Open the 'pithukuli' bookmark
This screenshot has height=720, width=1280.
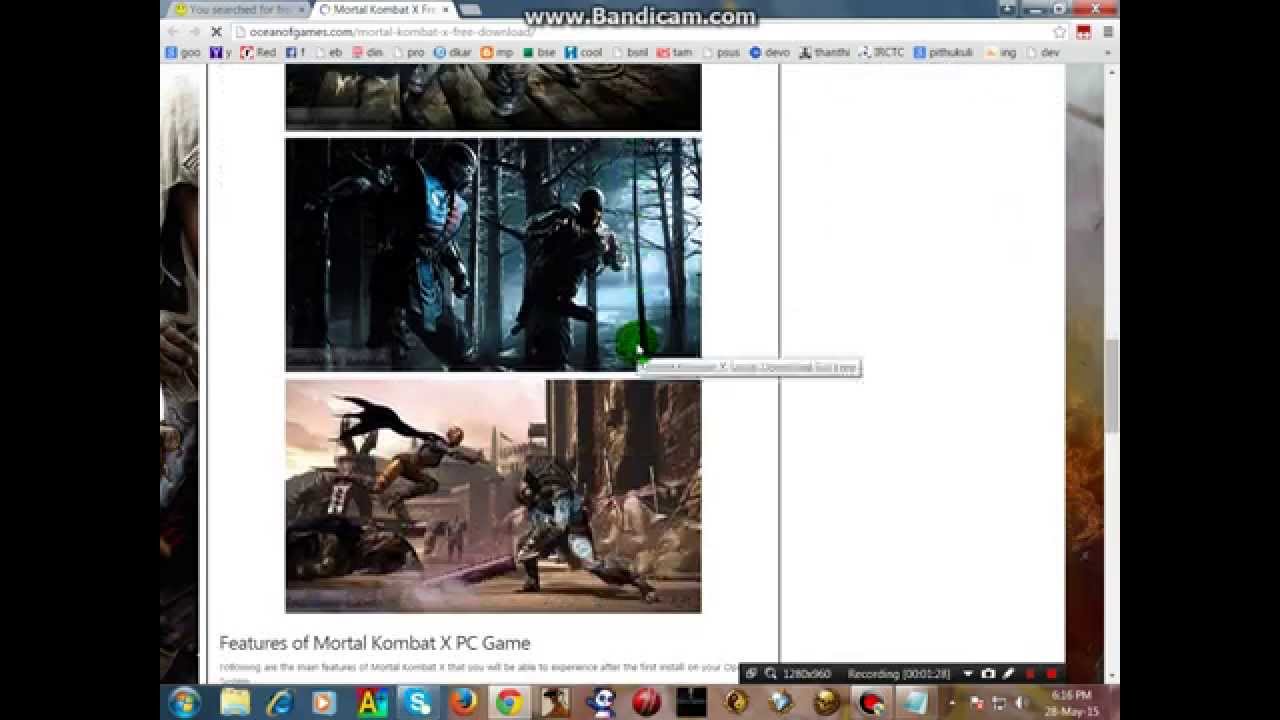click(x=943, y=52)
